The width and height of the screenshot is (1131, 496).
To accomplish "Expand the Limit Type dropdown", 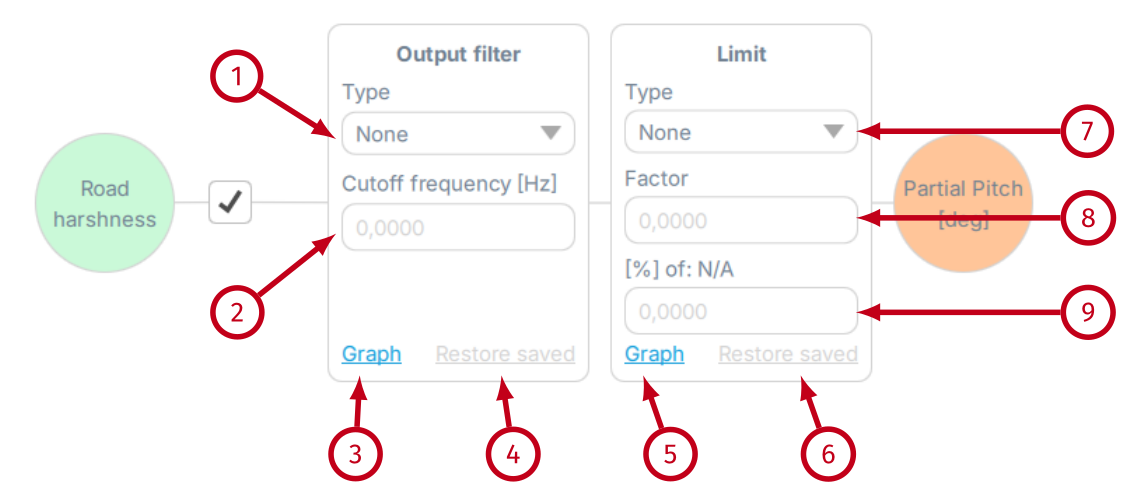I will coord(741,132).
